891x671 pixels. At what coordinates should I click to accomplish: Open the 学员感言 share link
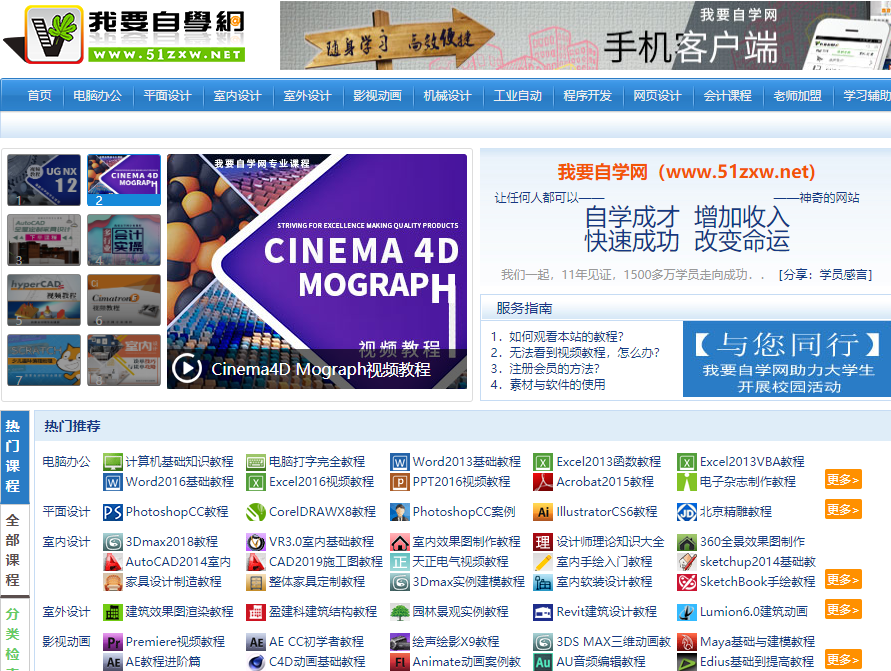coord(844,275)
